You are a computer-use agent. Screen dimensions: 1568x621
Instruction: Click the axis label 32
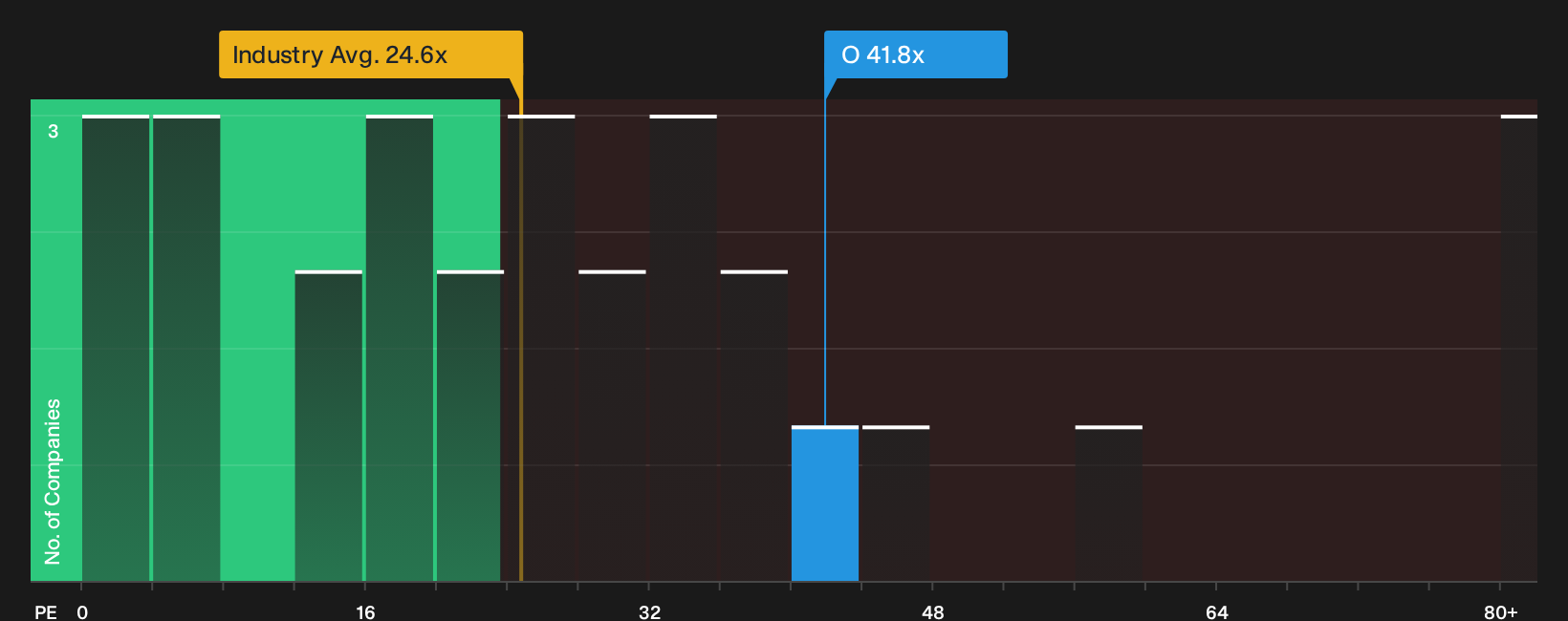(x=649, y=611)
